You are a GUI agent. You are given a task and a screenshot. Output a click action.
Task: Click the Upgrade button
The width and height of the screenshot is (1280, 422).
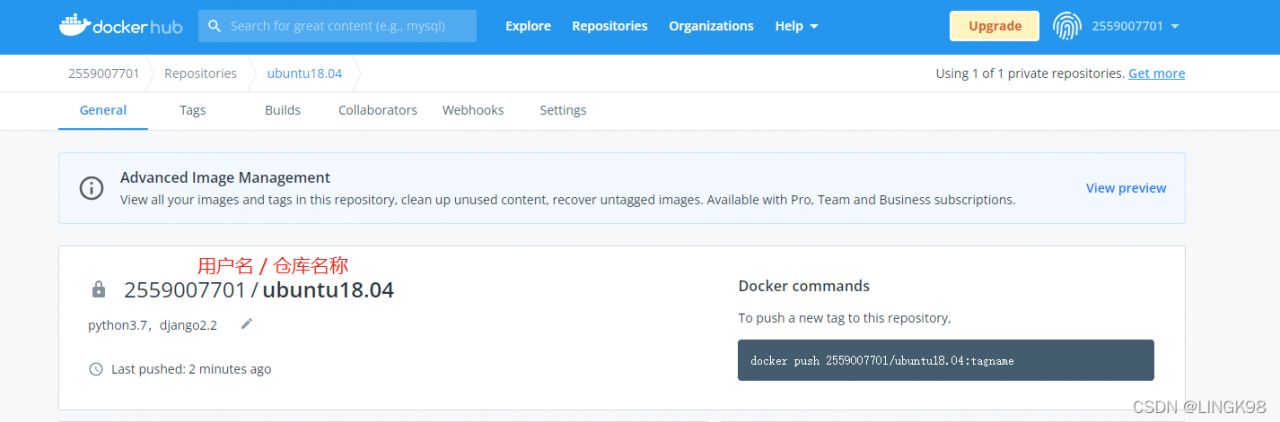point(995,26)
